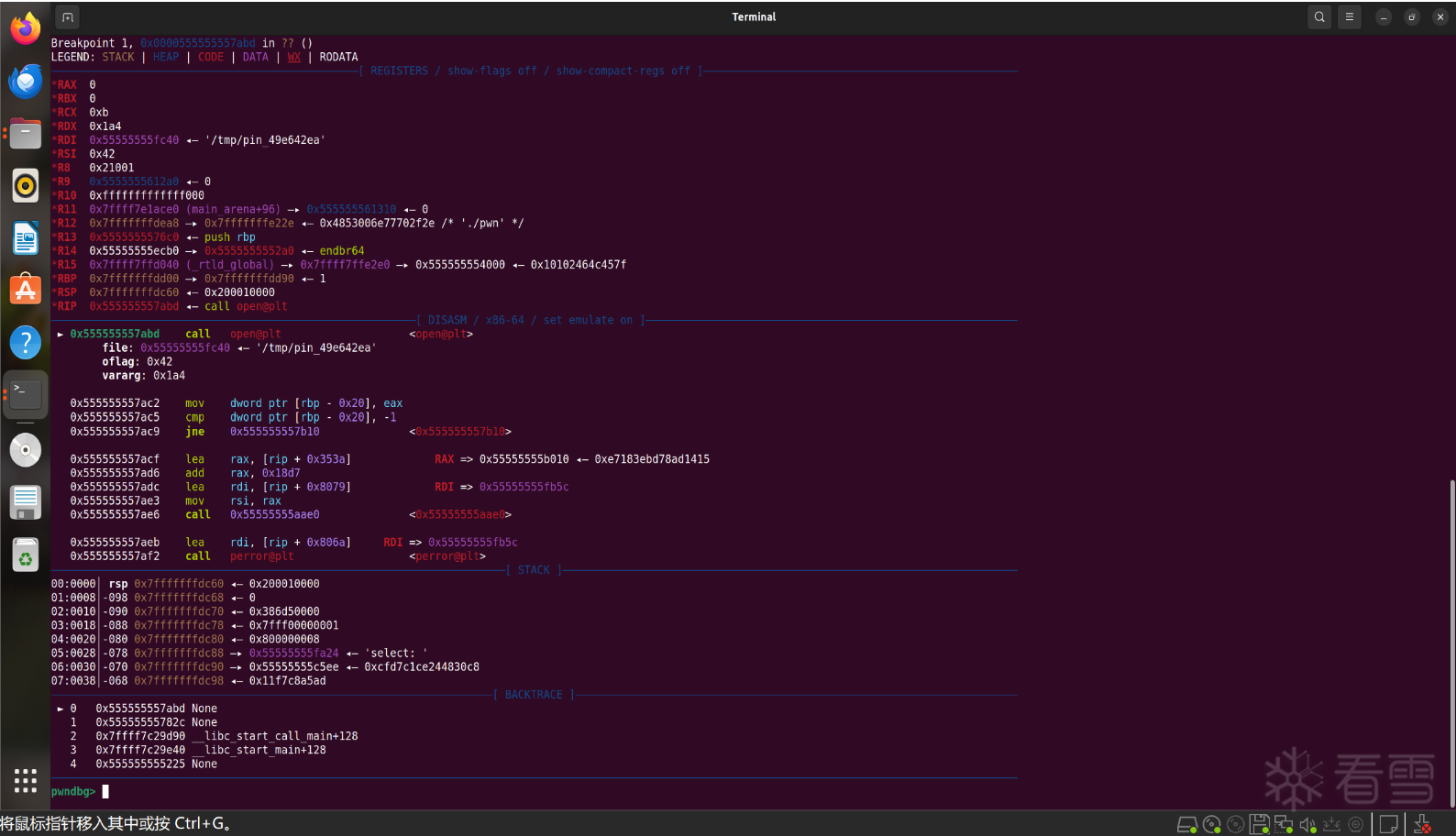Viewport: 1456px width, 836px height.
Task: Open the optical disc in dock
Action: point(26,450)
